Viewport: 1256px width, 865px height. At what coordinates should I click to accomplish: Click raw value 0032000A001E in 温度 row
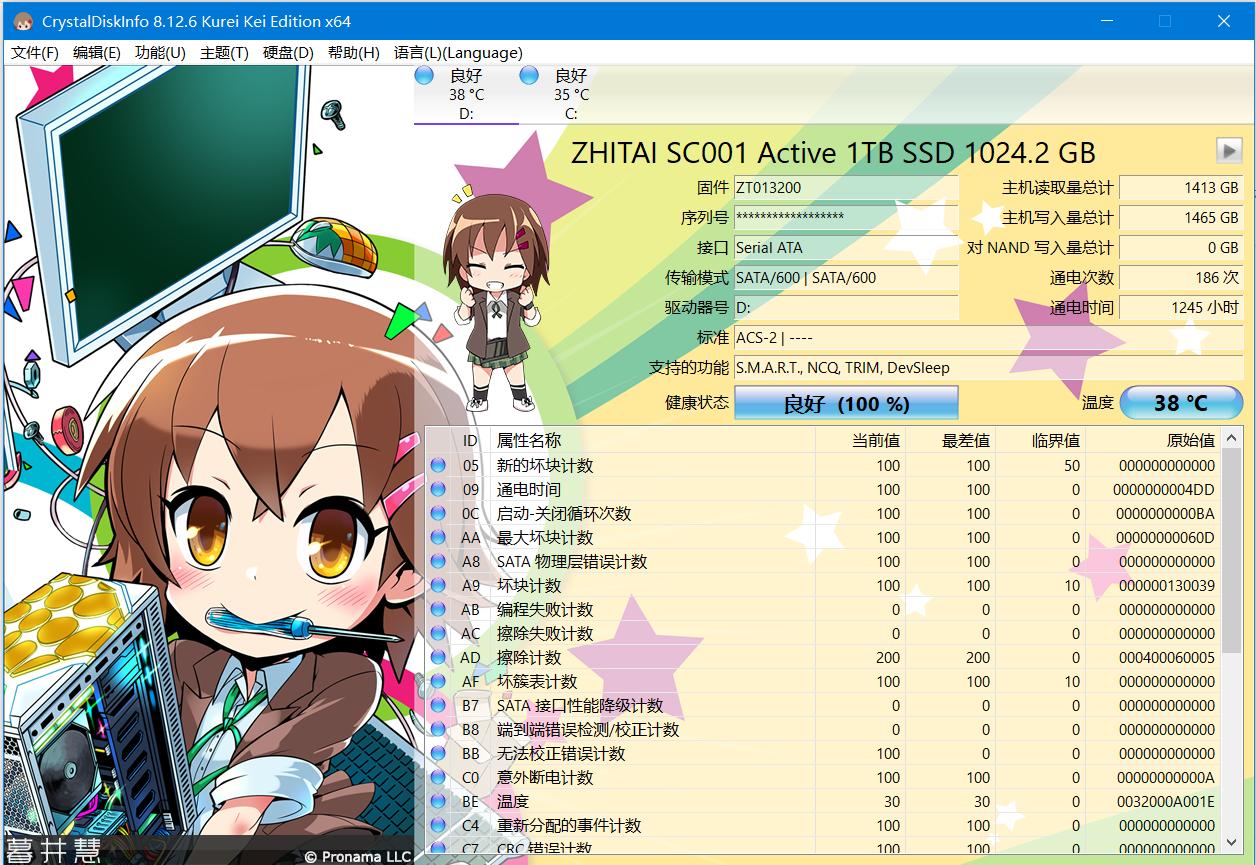1166,801
